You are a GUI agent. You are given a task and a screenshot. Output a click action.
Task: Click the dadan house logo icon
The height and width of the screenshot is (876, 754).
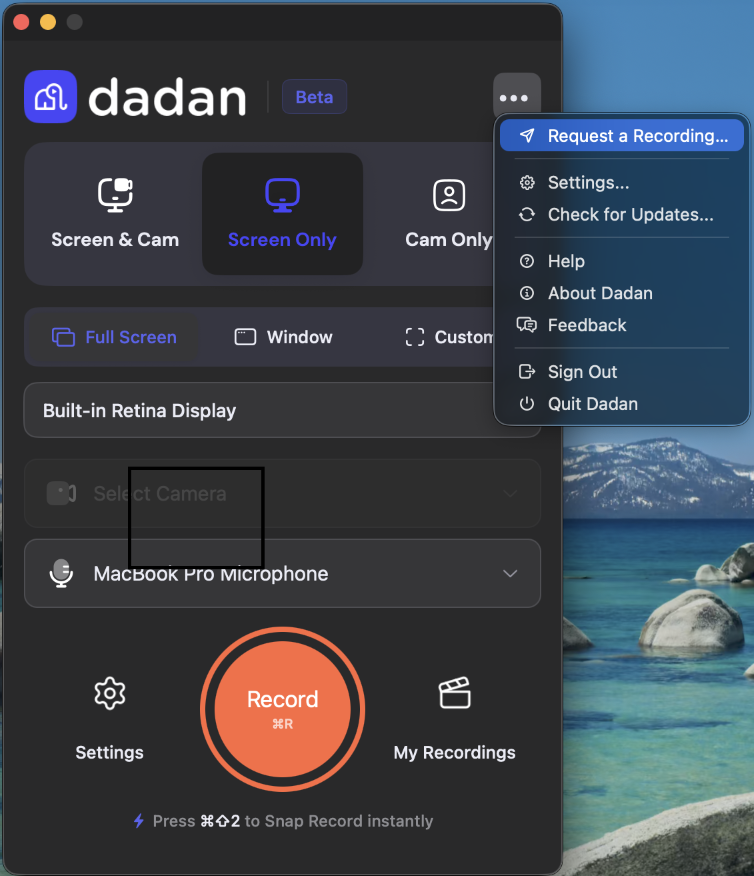click(50, 97)
